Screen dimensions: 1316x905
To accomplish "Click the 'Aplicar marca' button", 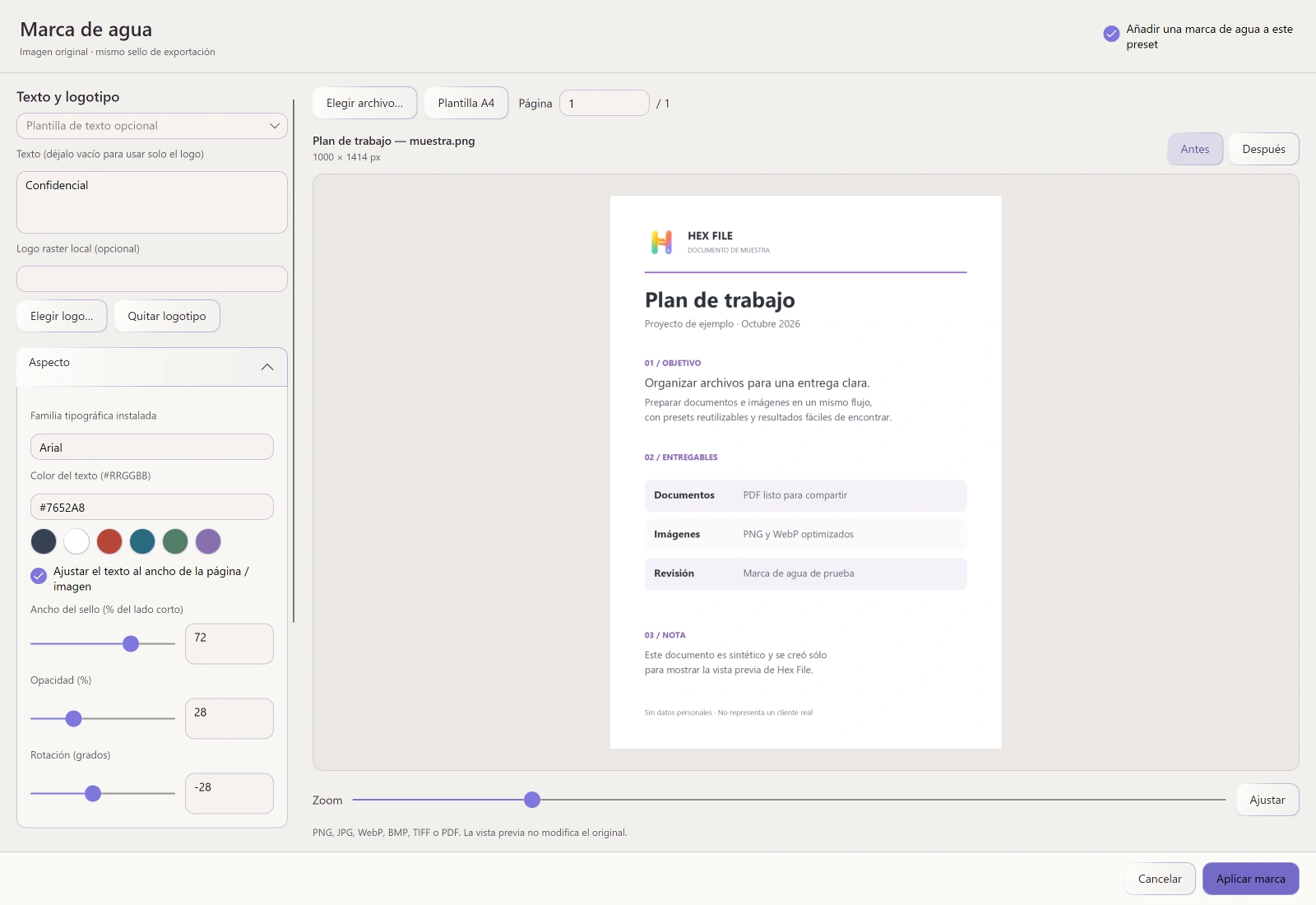I will point(1251,879).
